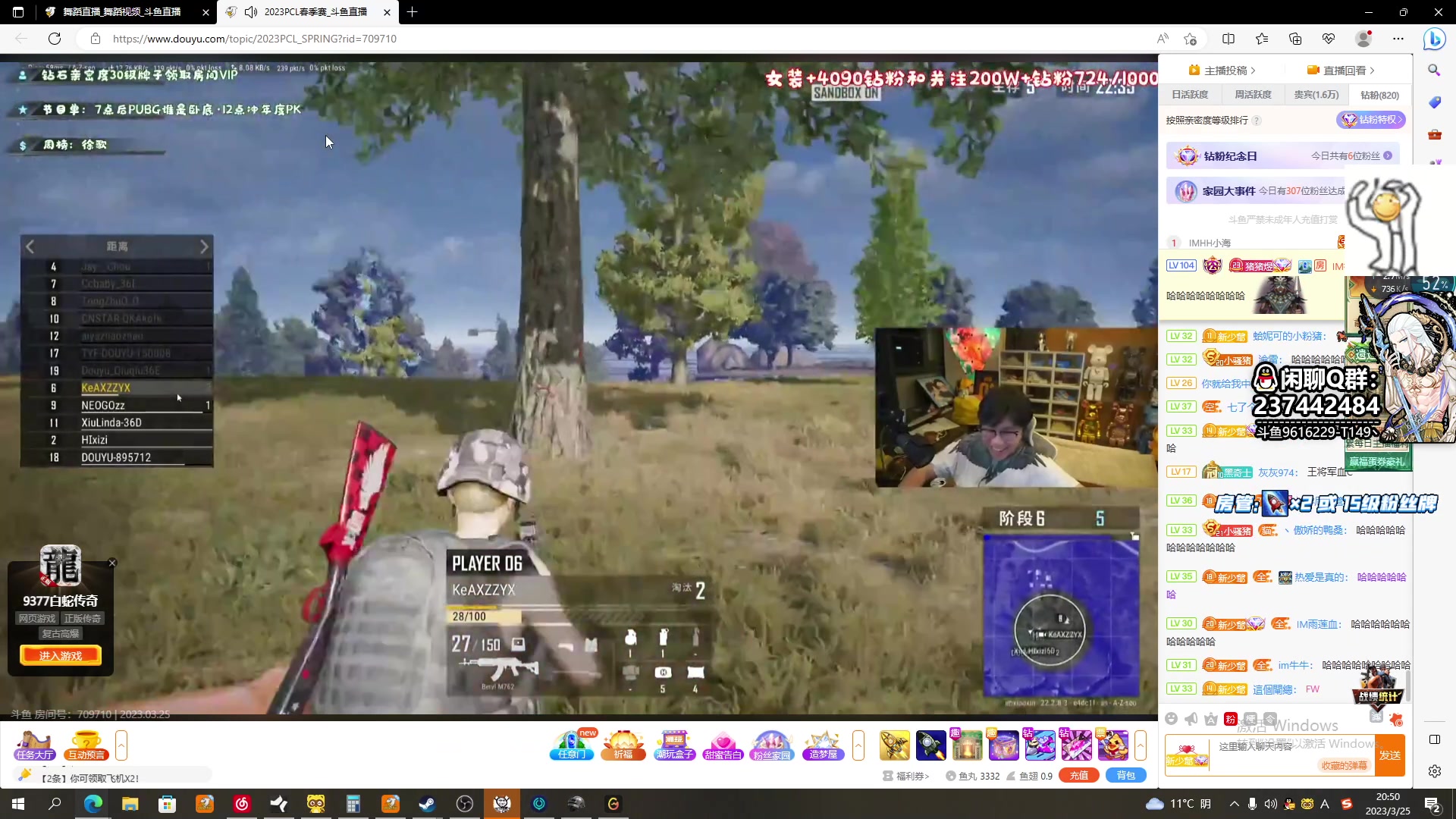Toggle the Edge sidebar panel button
This screenshot has width=1456, height=819.
[x=1434, y=739]
